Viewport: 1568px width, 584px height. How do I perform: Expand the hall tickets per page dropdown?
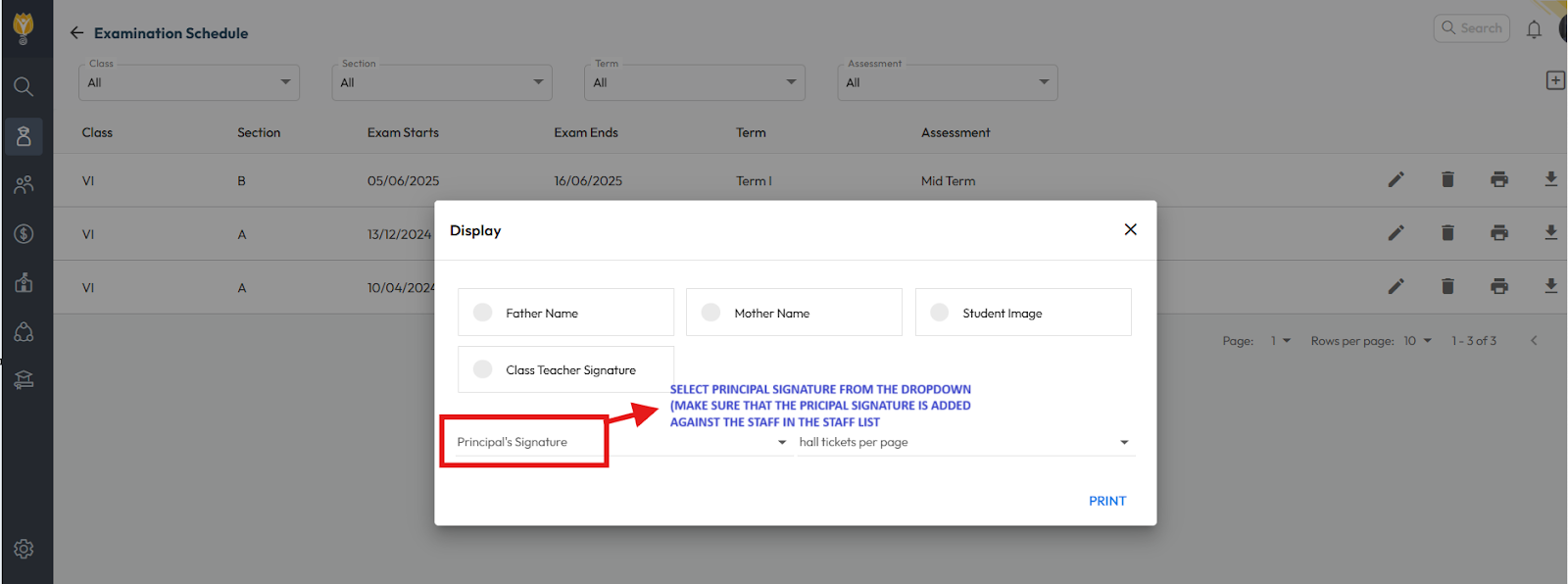[x=964, y=443]
